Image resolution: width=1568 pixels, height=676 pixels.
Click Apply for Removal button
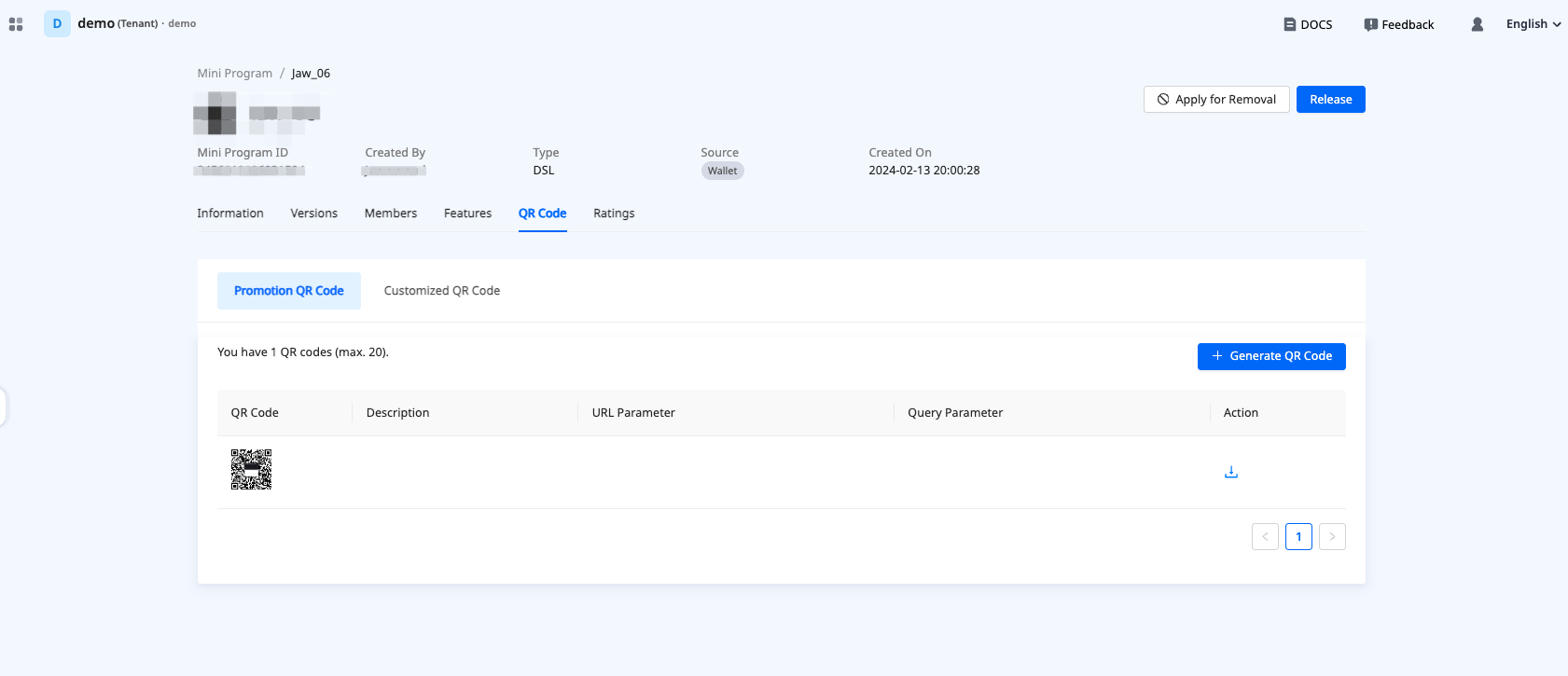[1215, 100]
